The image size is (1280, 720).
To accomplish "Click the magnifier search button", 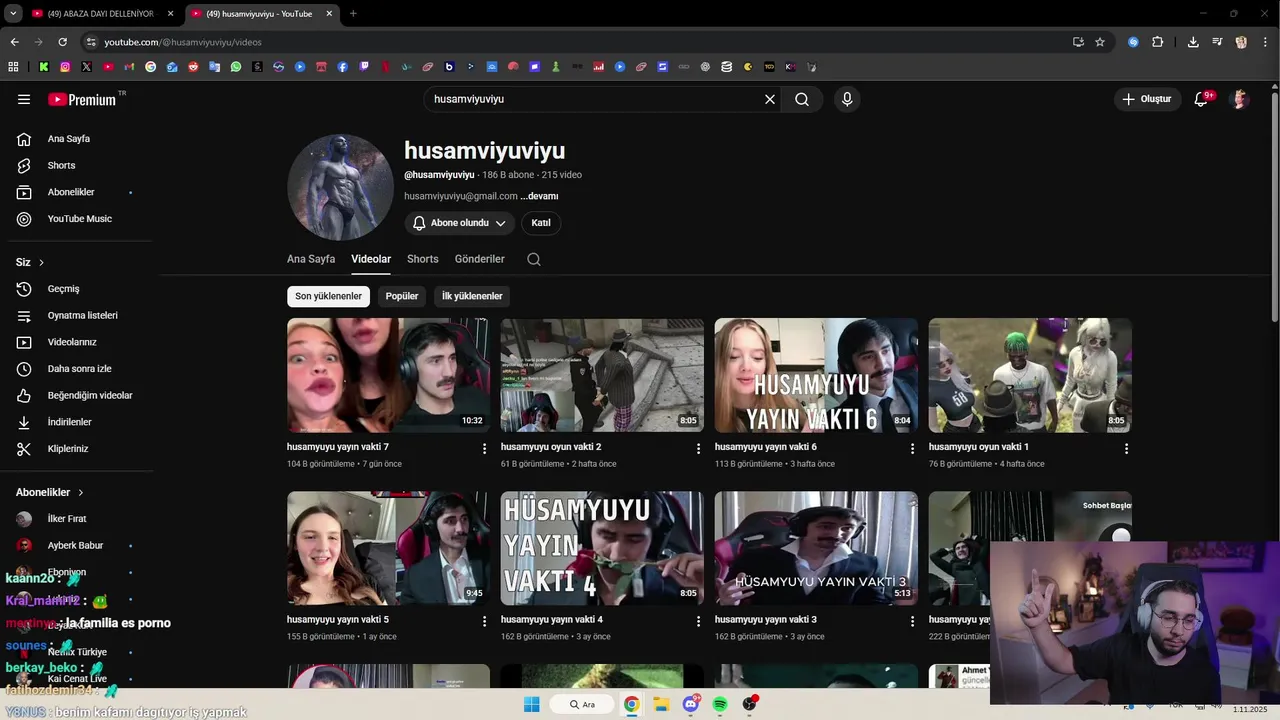I will (x=802, y=99).
